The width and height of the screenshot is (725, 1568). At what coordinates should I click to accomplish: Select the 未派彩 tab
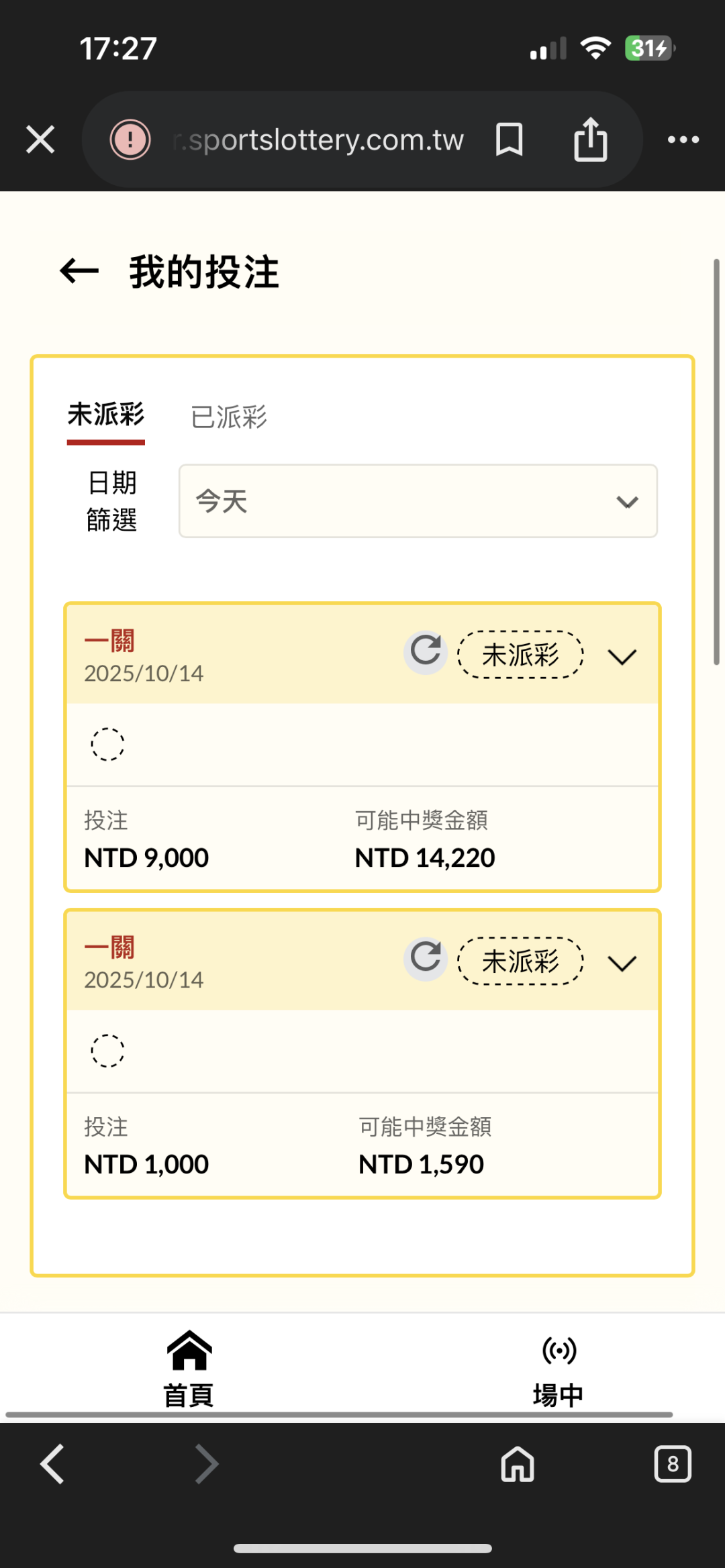[106, 416]
